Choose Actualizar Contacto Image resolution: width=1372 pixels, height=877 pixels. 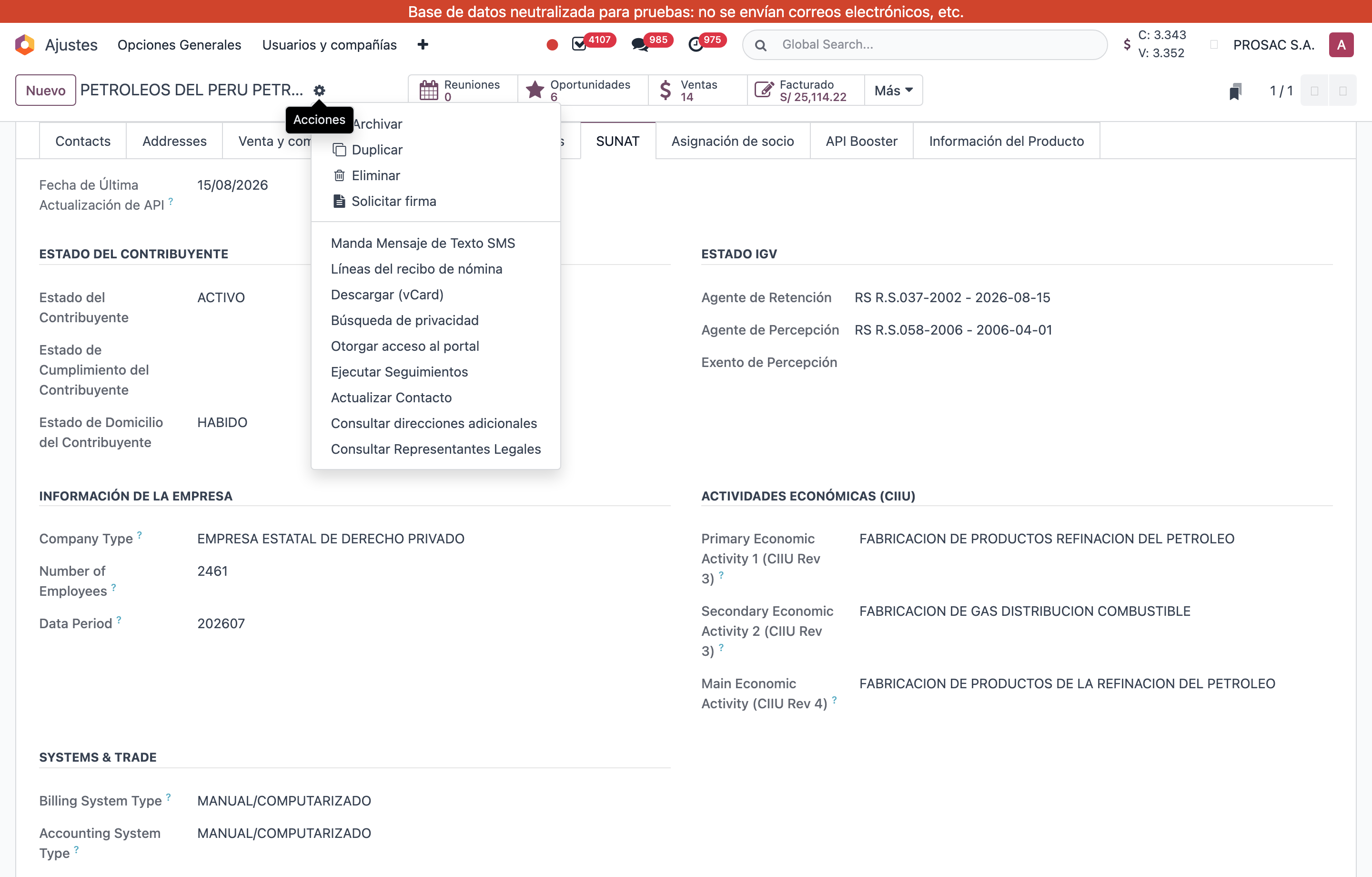(436, 397)
